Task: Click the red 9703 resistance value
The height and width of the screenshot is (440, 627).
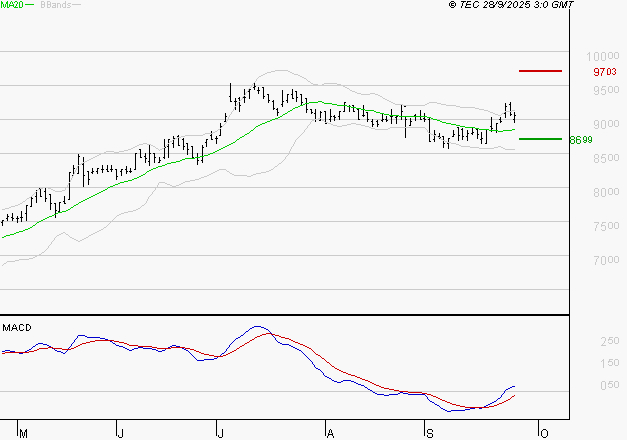Action: (x=605, y=72)
